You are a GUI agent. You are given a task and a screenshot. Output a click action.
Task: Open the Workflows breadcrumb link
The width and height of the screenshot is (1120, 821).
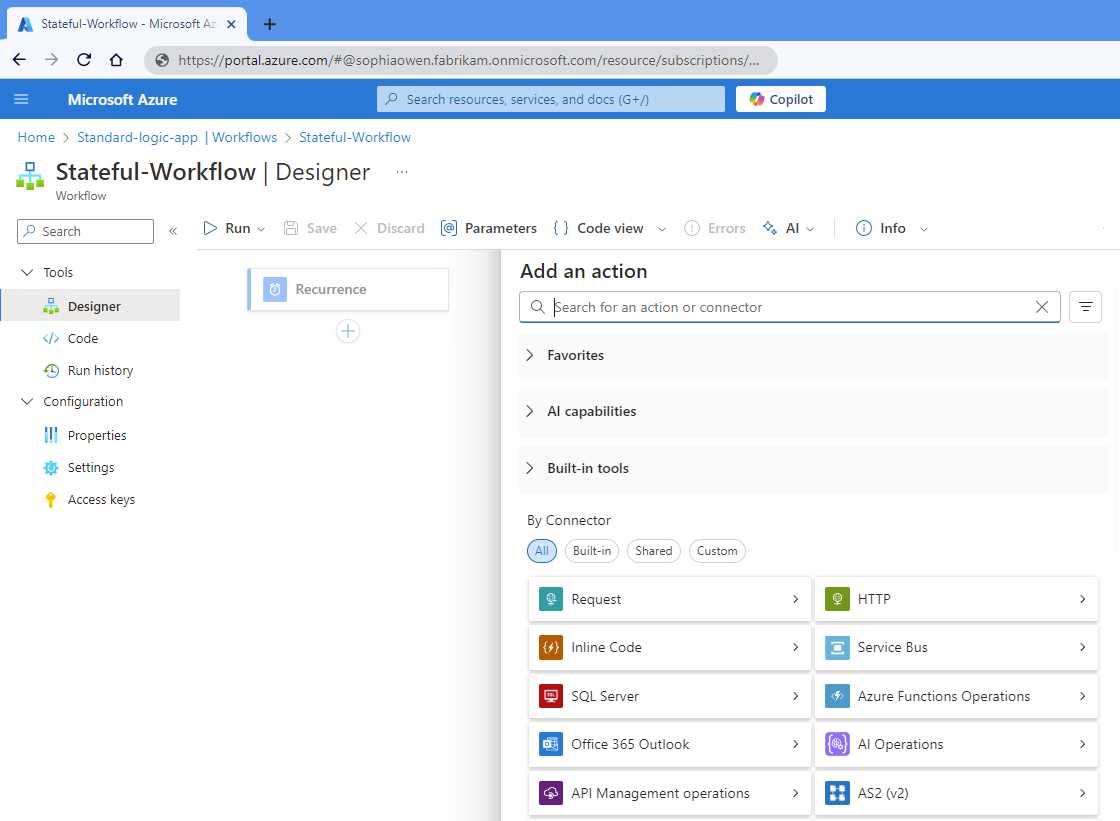tap(244, 137)
